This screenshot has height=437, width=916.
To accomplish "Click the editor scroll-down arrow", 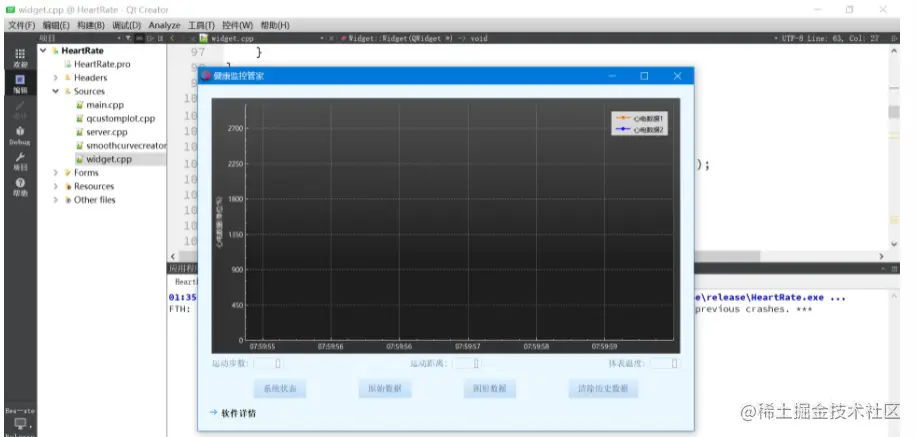I will pyautogui.click(x=894, y=244).
